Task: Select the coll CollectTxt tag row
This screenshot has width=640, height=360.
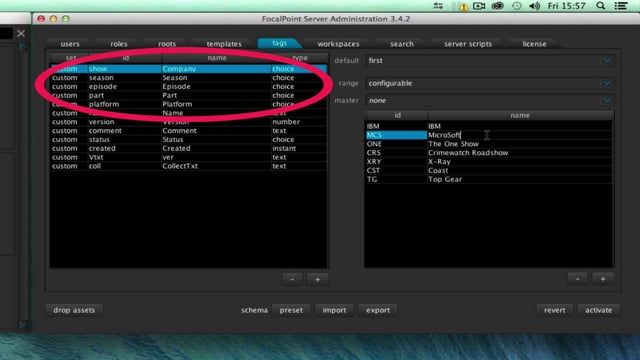Action: (x=188, y=166)
